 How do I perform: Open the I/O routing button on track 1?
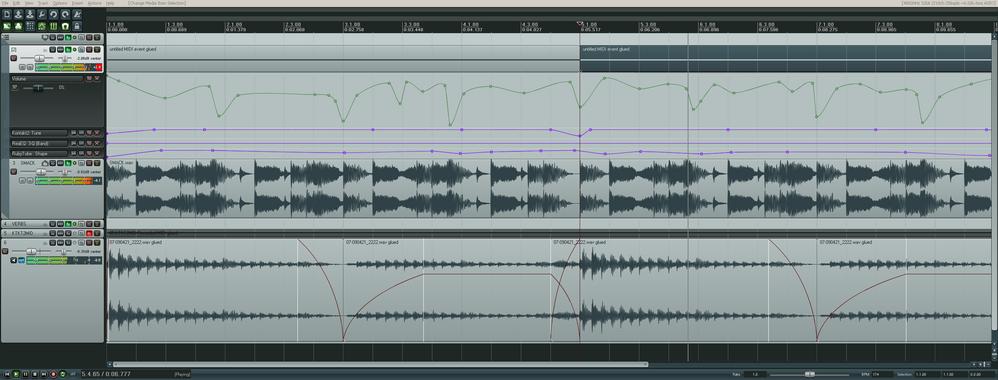[52, 50]
